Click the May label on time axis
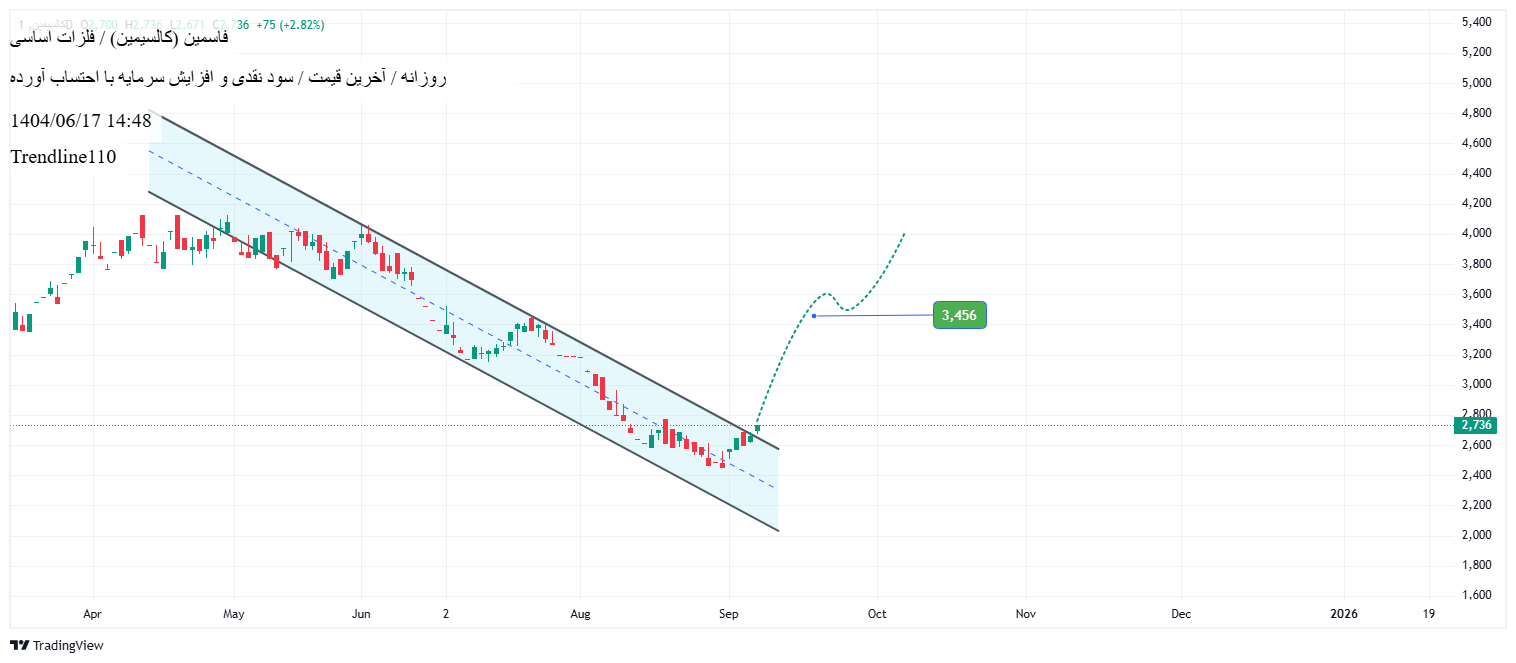The height and width of the screenshot is (663, 1516). pyautogui.click(x=234, y=614)
